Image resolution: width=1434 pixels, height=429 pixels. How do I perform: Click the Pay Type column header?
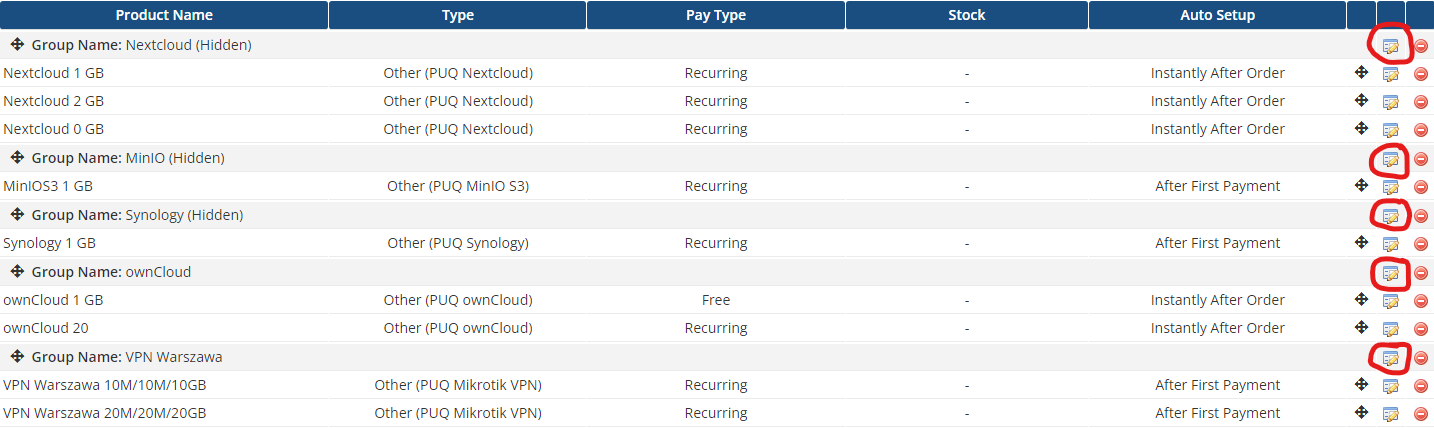point(716,15)
